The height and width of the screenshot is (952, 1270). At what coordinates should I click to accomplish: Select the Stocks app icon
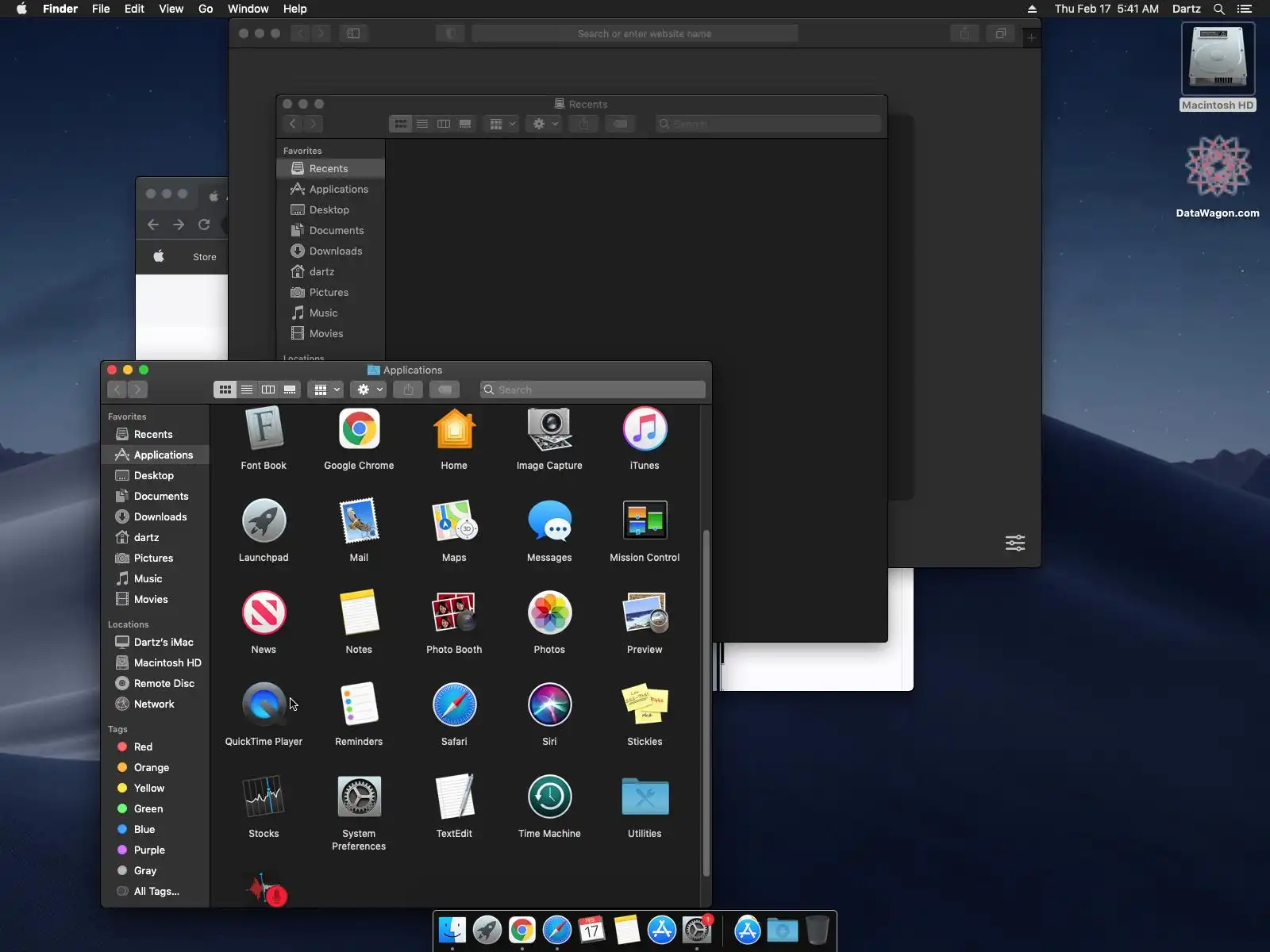[x=264, y=797]
